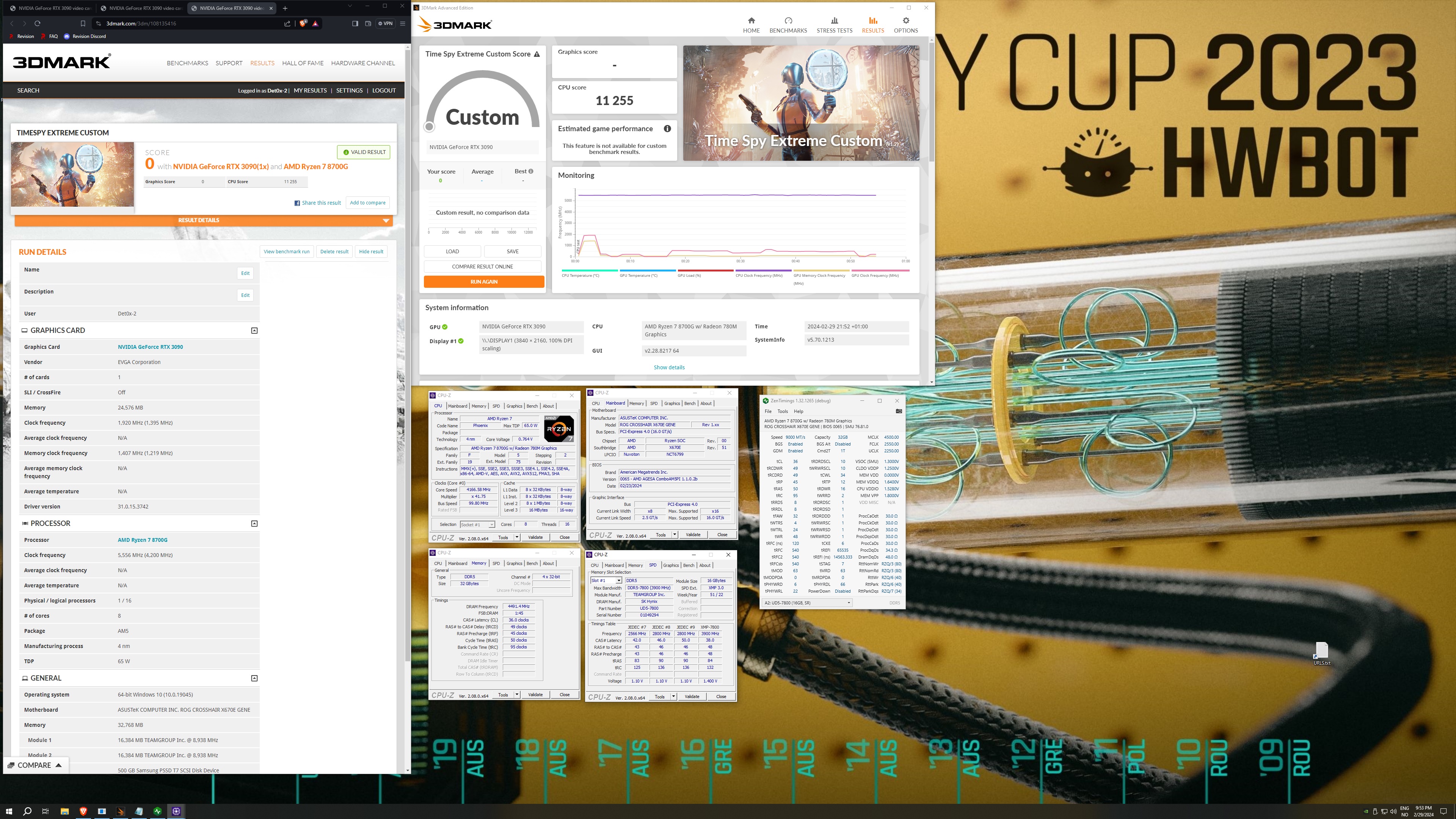
Task: Click Delete result on the webpage
Action: pyautogui.click(x=334, y=251)
